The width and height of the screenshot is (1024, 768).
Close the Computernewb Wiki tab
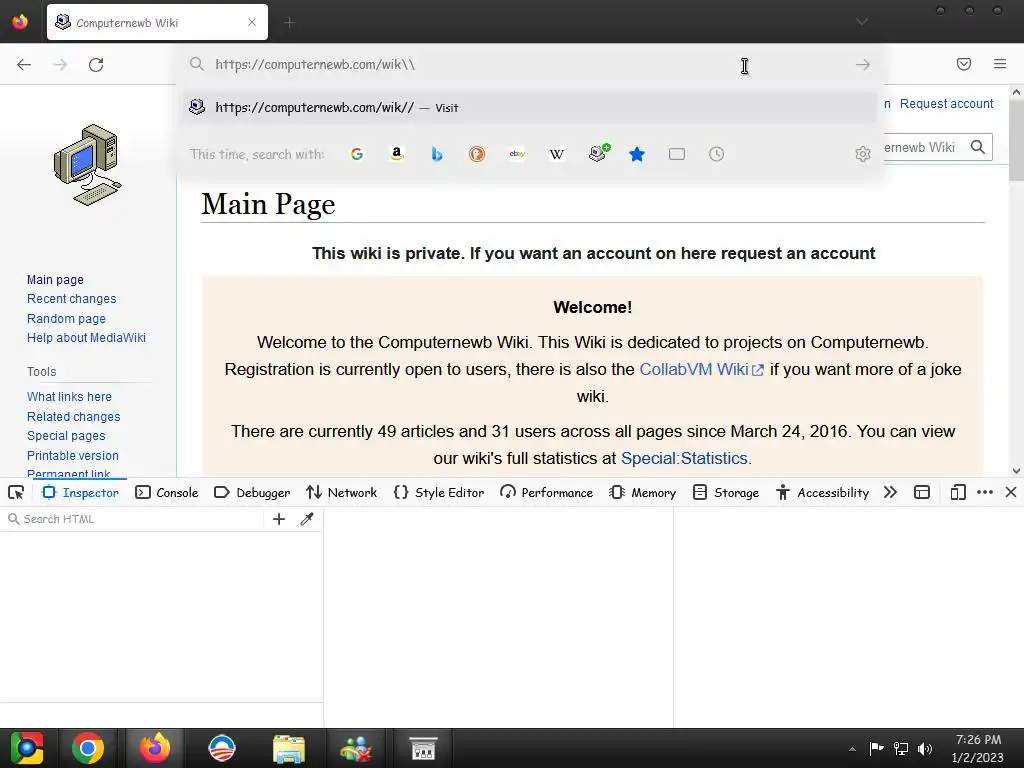tap(252, 22)
